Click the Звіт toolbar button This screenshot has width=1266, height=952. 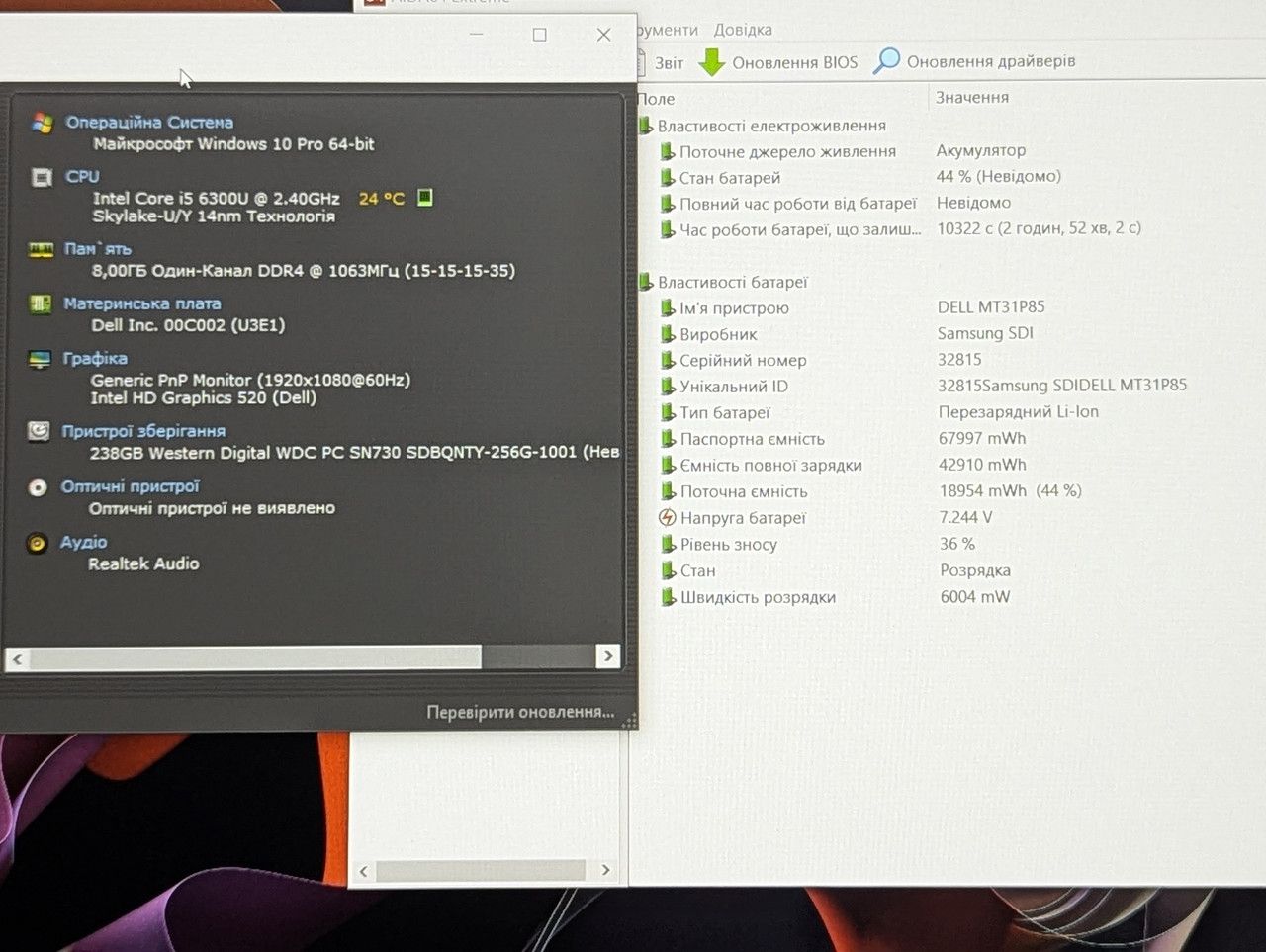(660, 63)
